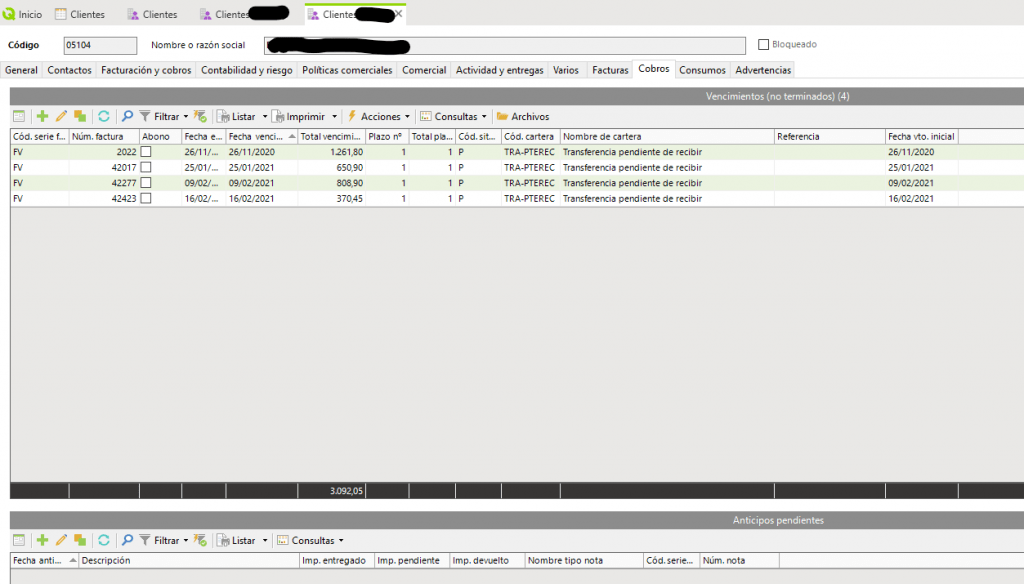Click quick filter icon in Anticipos pendientes toolbar

pos(200,540)
